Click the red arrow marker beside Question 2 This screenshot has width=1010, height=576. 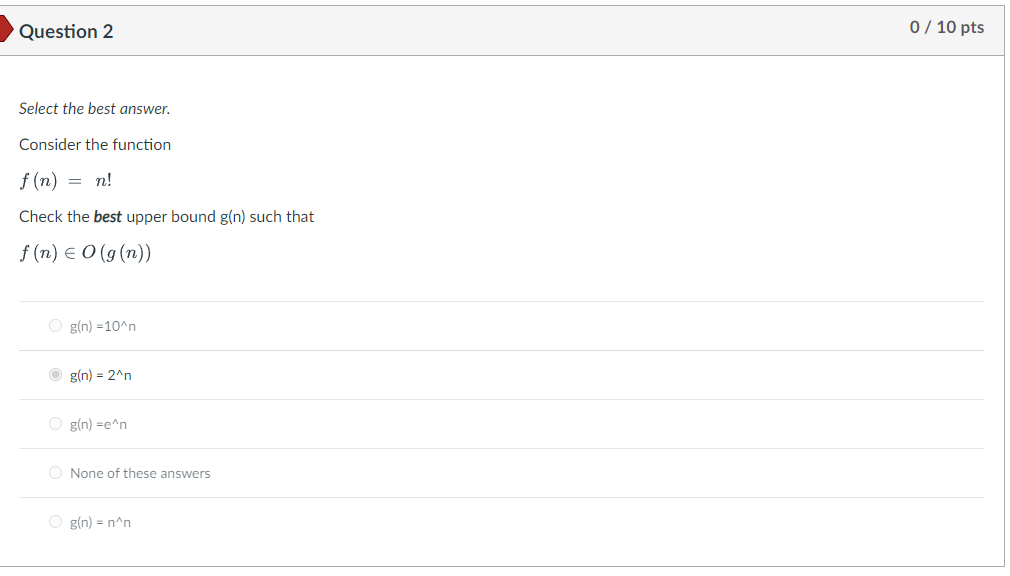pos(6,30)
